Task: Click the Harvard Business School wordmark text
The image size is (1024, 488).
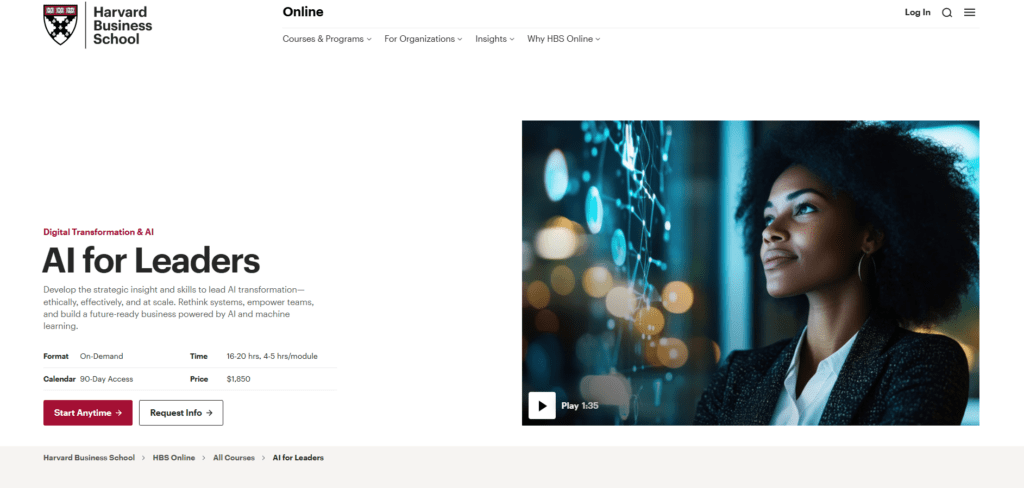Action: point(122,25)
